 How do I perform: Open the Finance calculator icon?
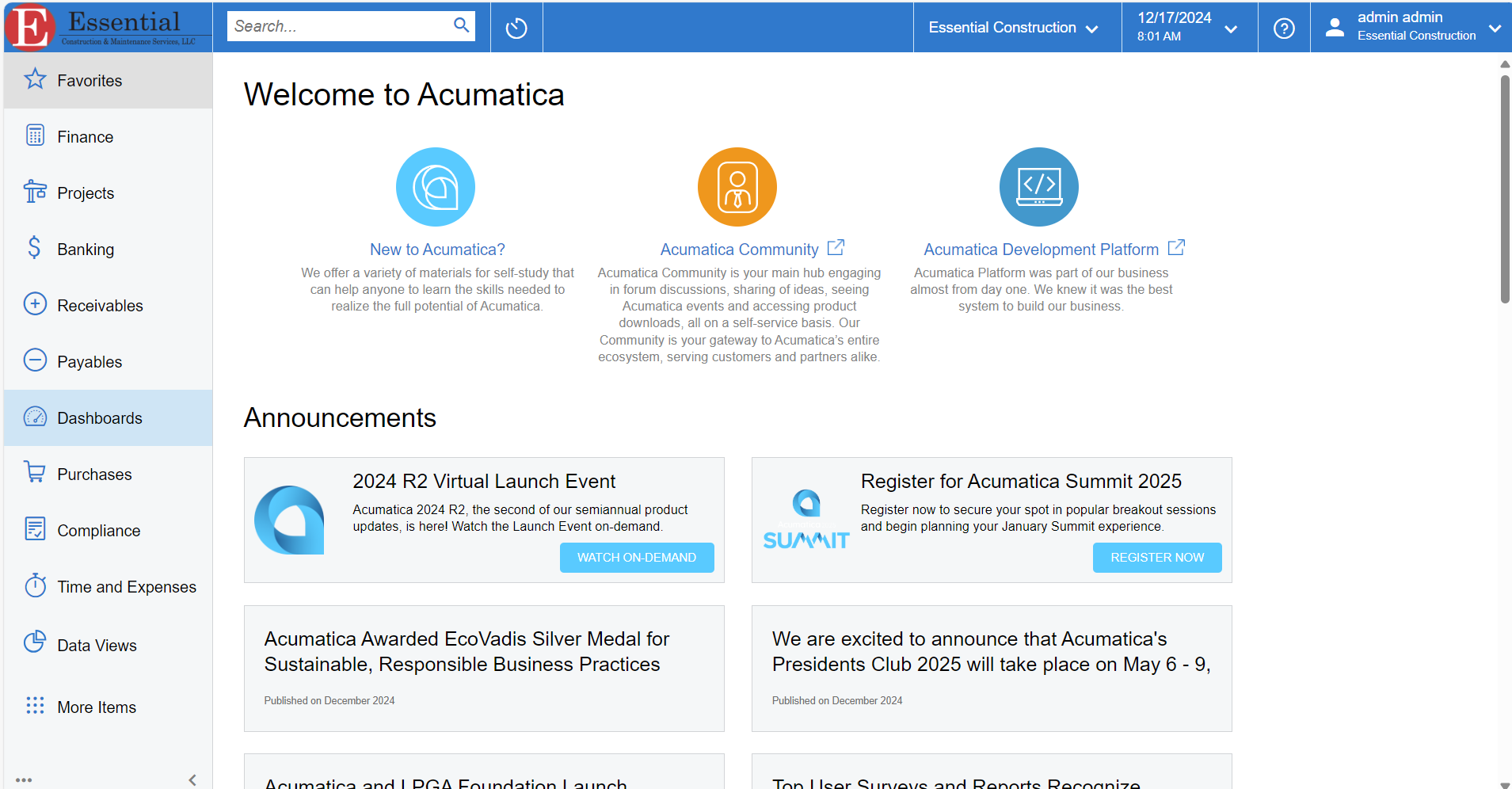click(35, 135)
